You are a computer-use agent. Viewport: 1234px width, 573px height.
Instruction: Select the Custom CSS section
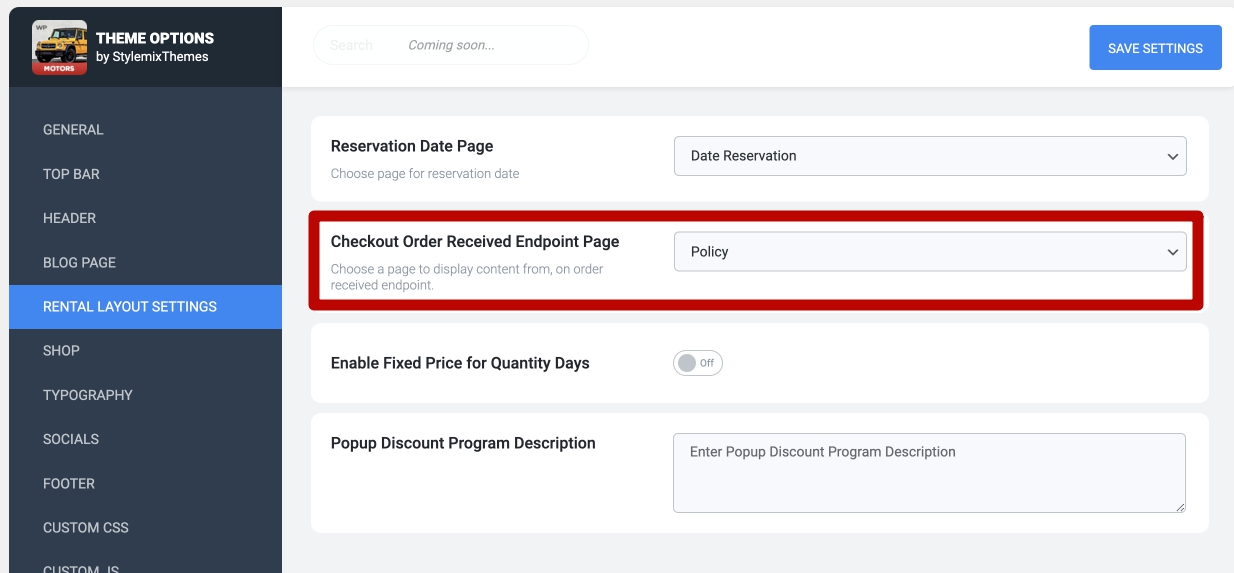[x=86, y=527]
